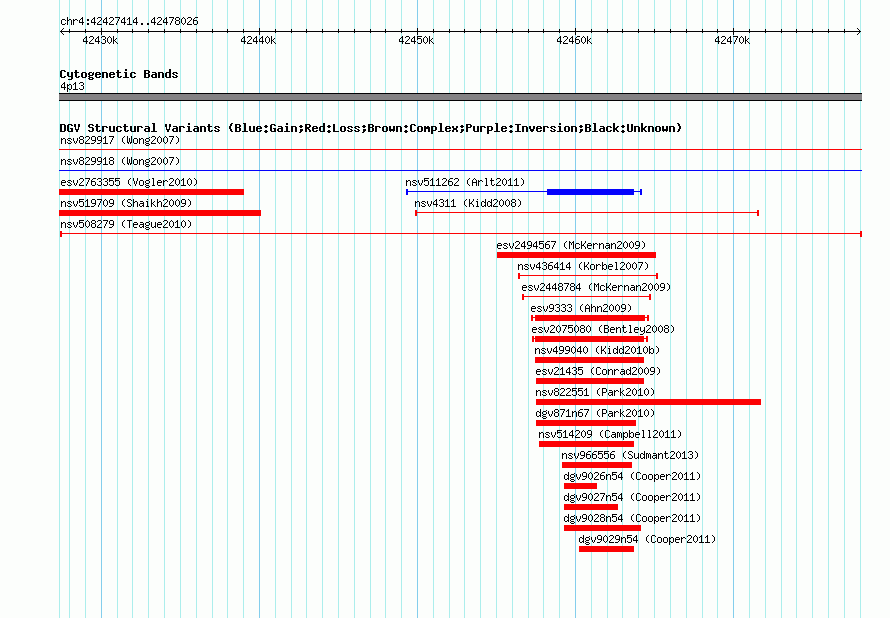Click the nsv829917 (Wong2007) variant label

pyautogui.click(x=120, y=140)
